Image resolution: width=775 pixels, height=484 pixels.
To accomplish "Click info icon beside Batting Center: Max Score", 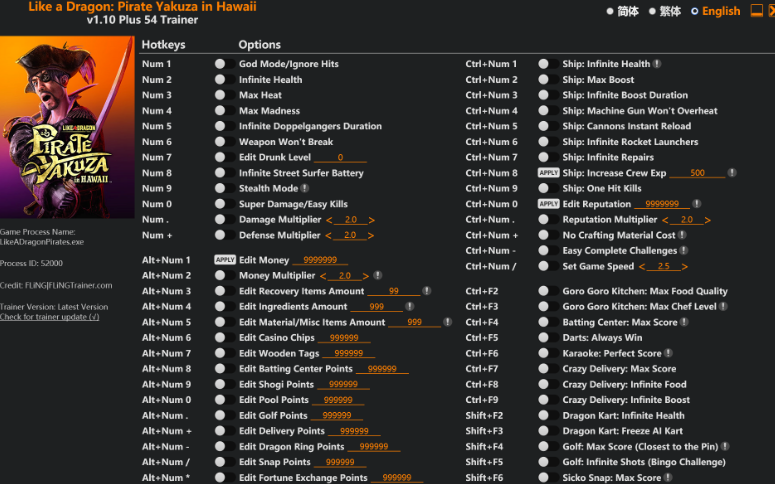I will point(684,322).
